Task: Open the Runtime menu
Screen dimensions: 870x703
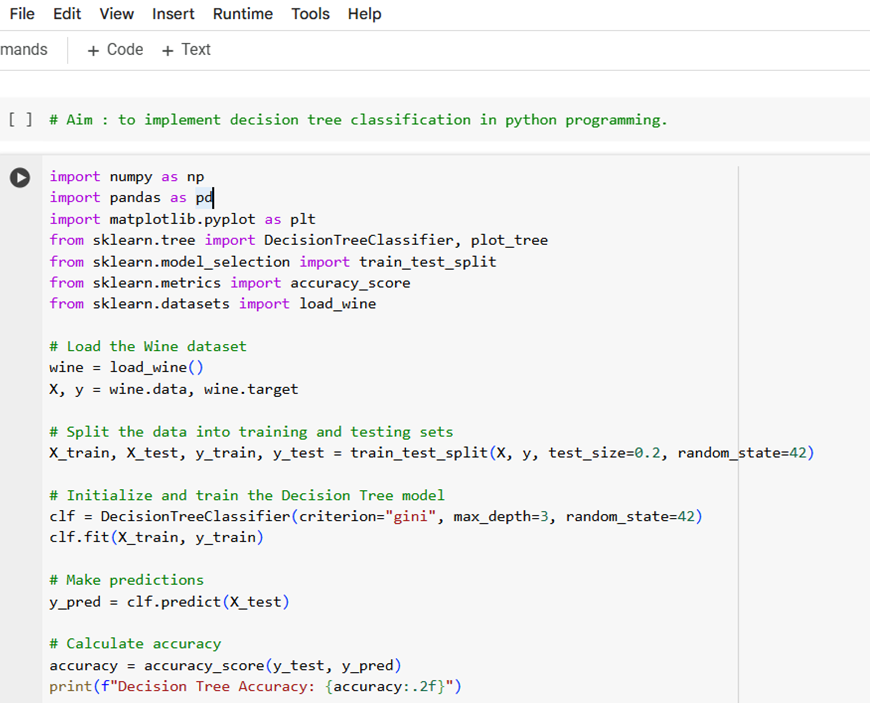Action: click(x=243, y=14)
